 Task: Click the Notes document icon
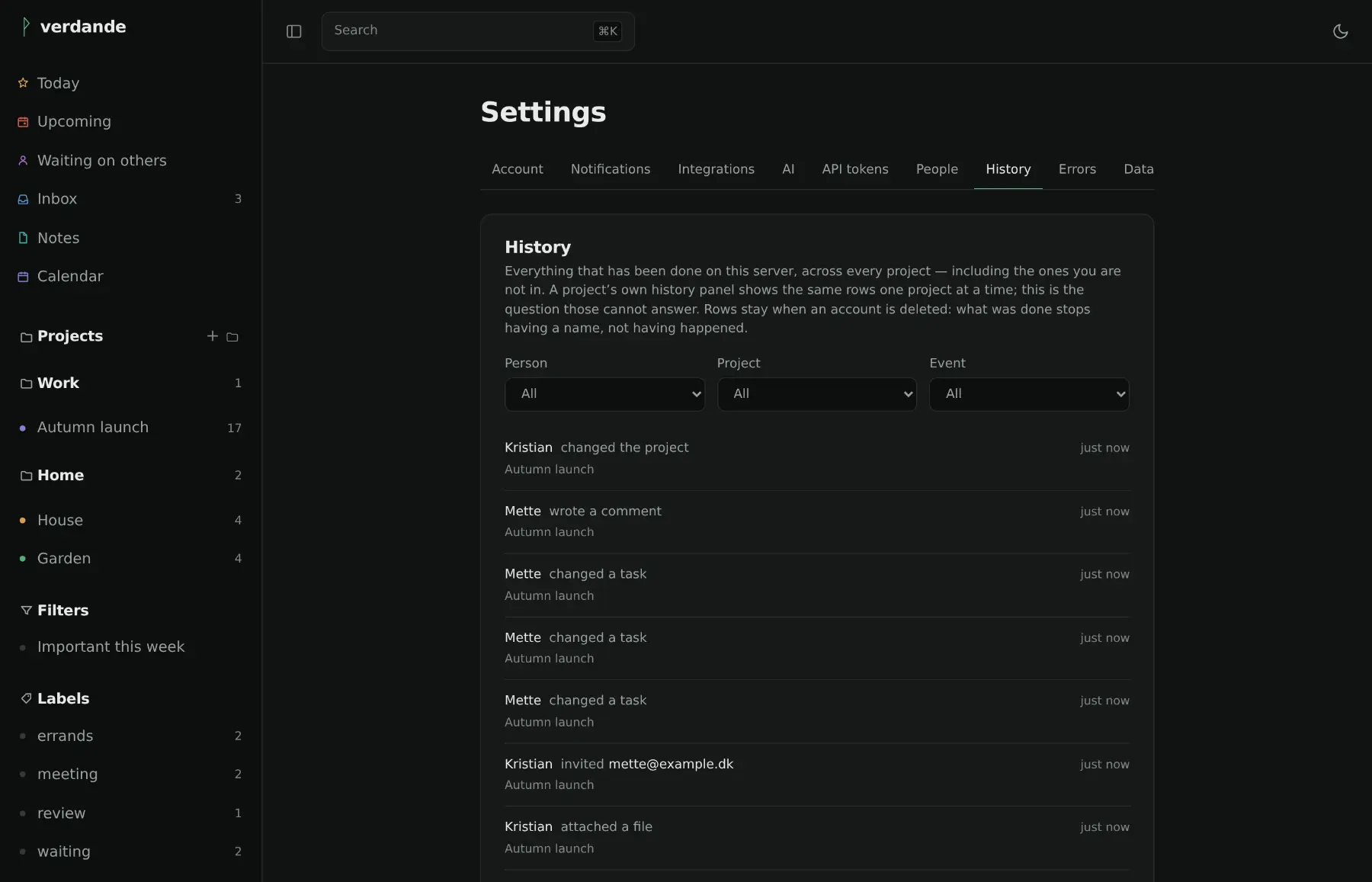23,238
